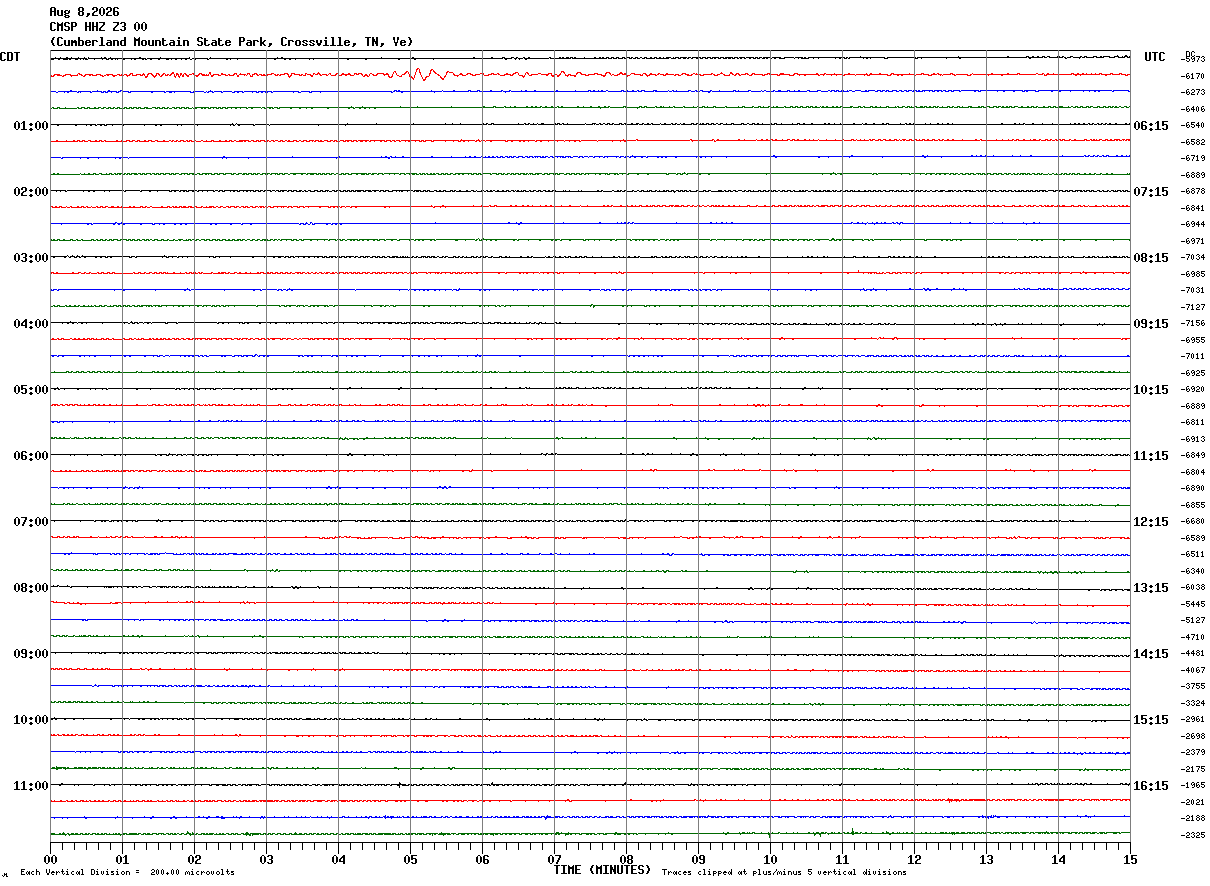Click the Traces clipped footer note

pos(784,873)
